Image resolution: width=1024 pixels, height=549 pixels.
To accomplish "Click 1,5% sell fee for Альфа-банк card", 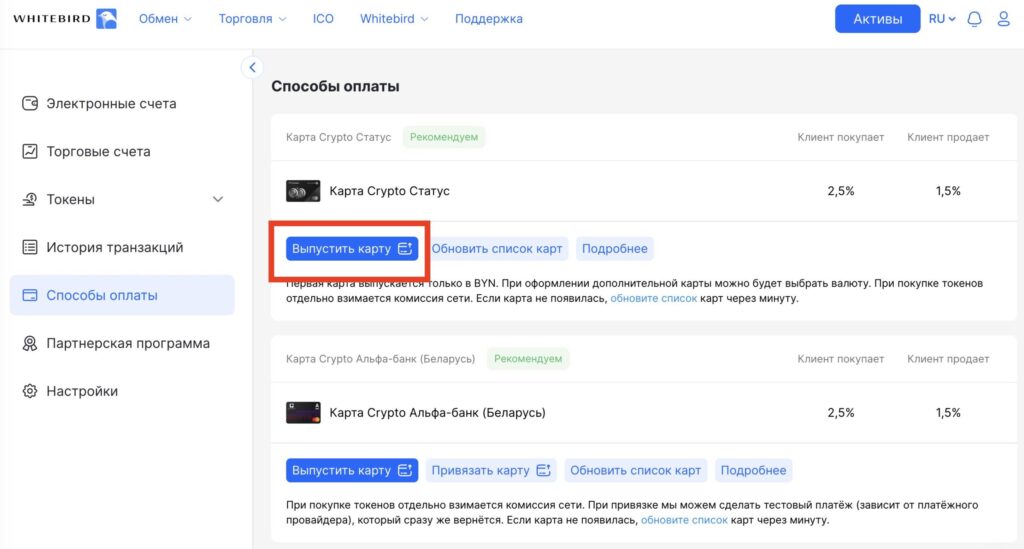I will coord(948,413).
